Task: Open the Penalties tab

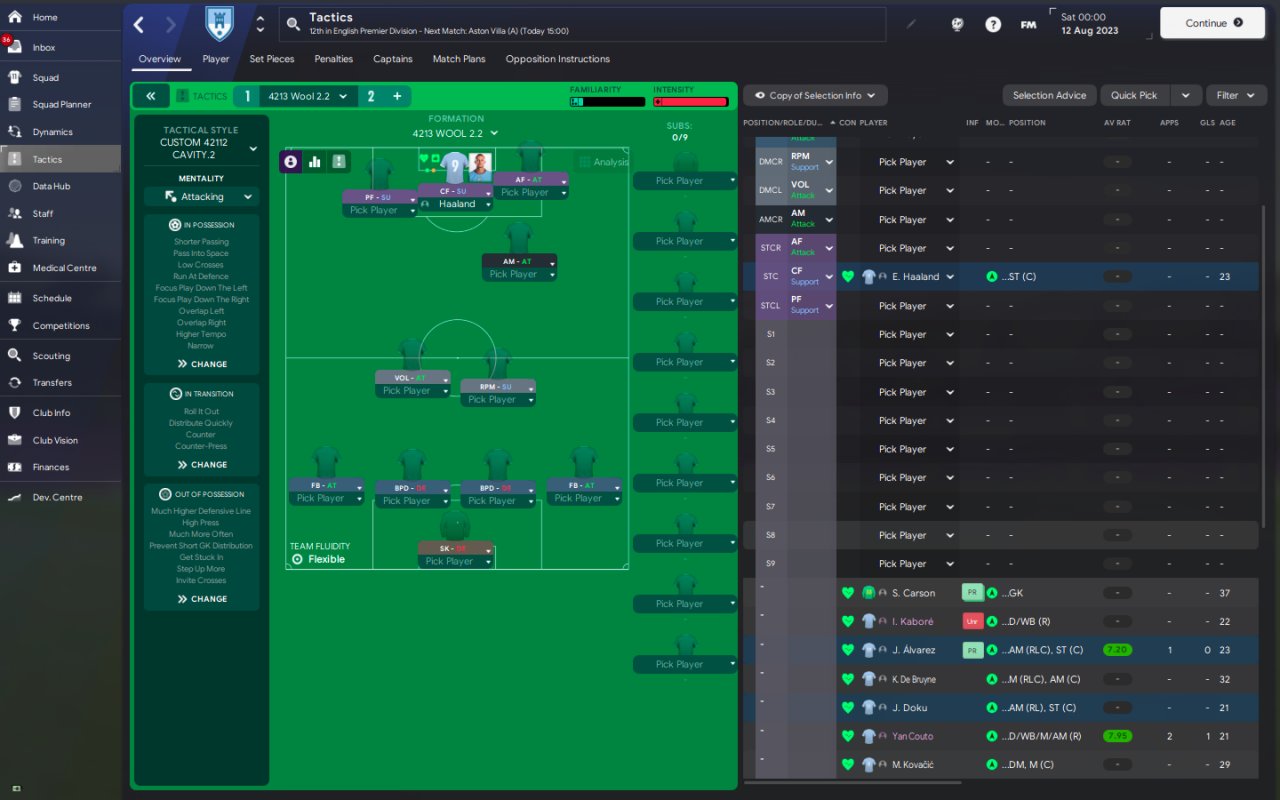Action: point(334,59)
